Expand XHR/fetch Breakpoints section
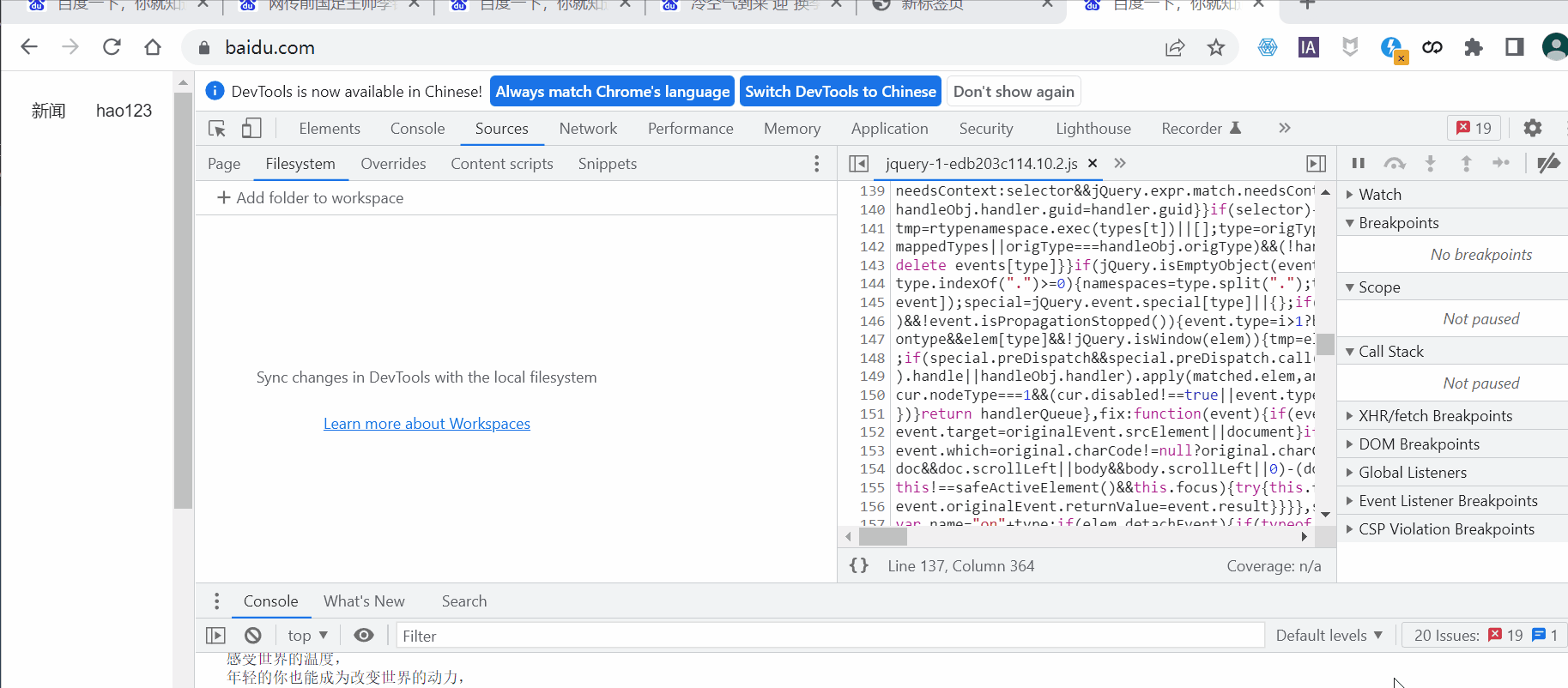 (1452, 416)
